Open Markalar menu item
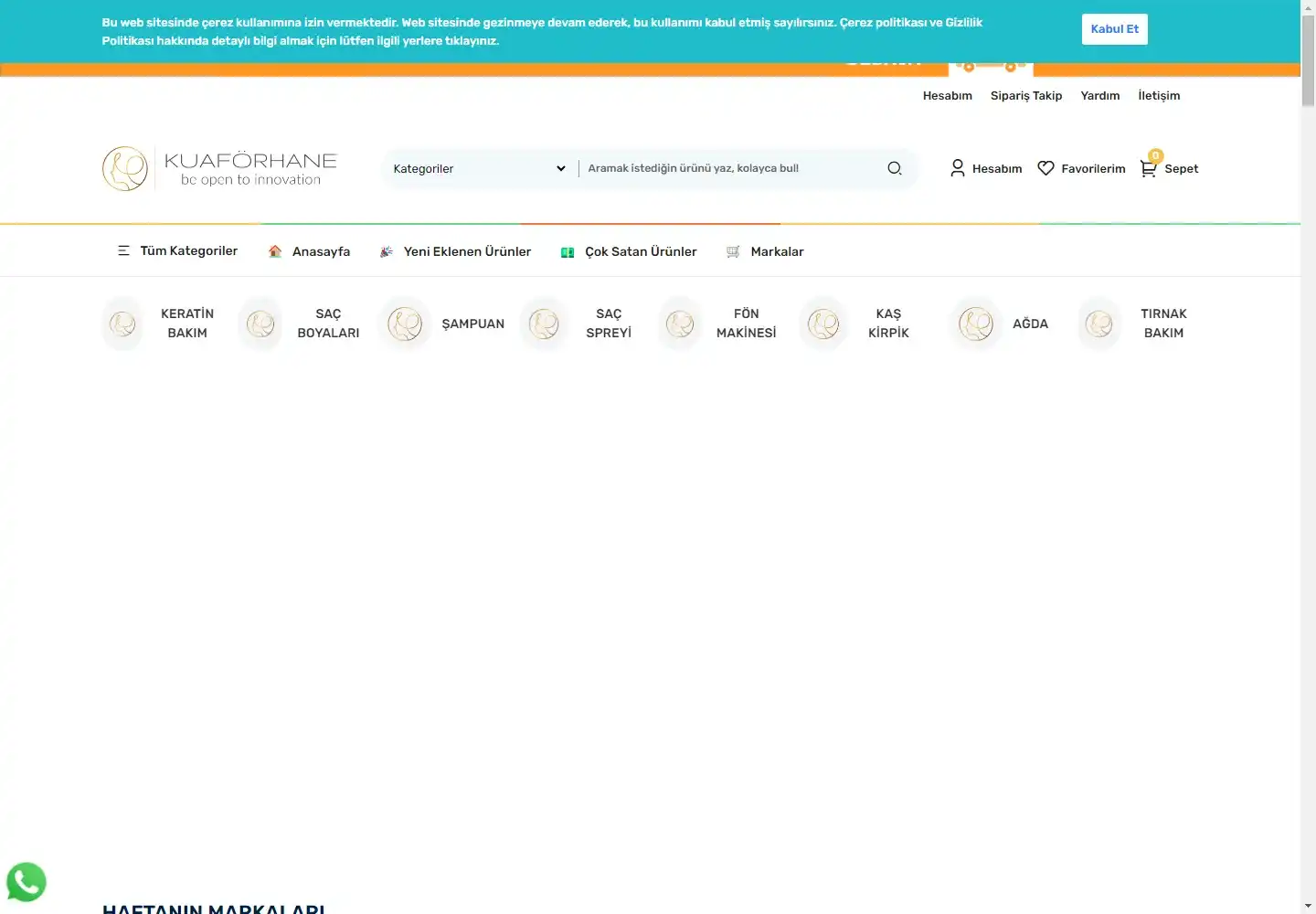1316x914 pixels. (x=765, y=251)
